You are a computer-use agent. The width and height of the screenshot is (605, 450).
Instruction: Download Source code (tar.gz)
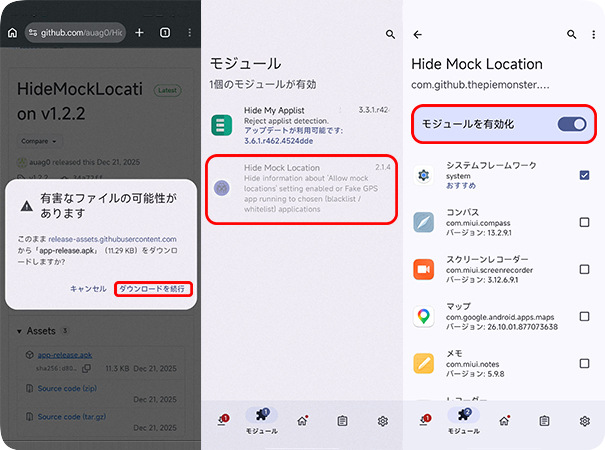72,417
